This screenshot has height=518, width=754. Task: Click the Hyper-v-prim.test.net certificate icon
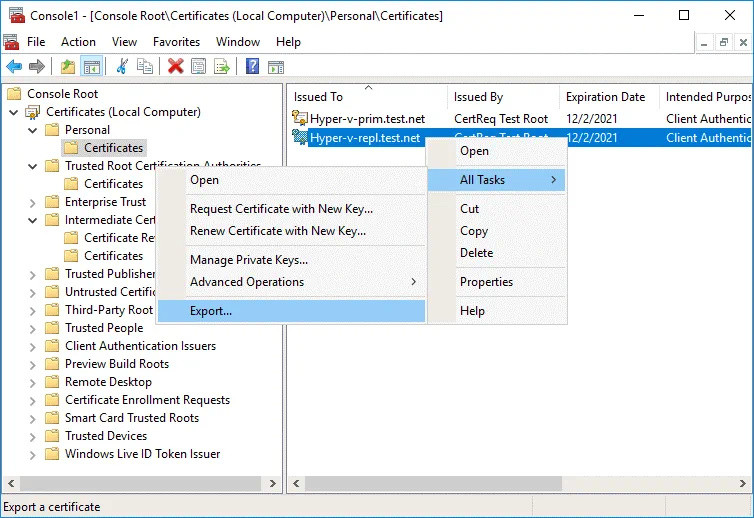299,119
